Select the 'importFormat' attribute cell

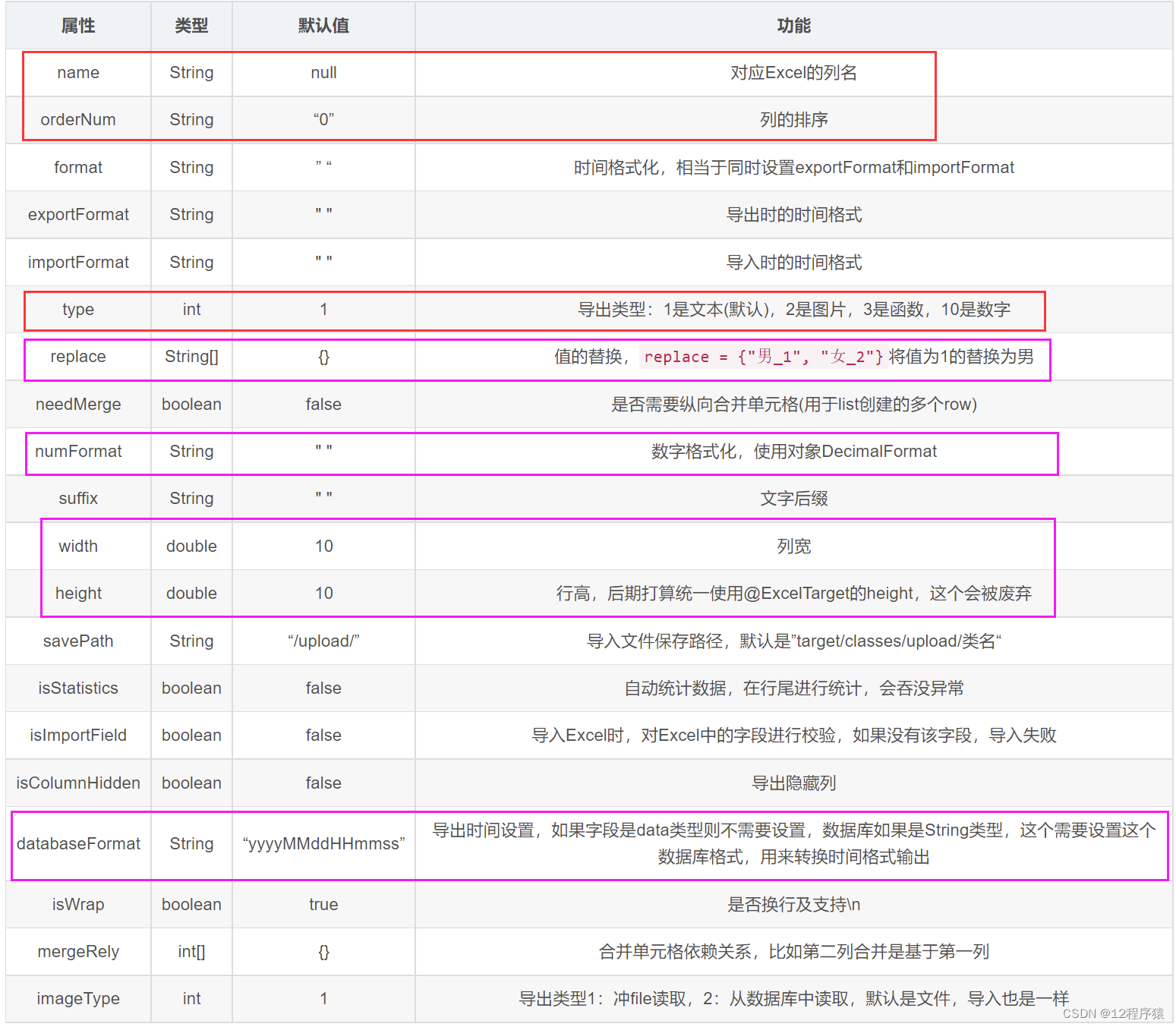78,263
